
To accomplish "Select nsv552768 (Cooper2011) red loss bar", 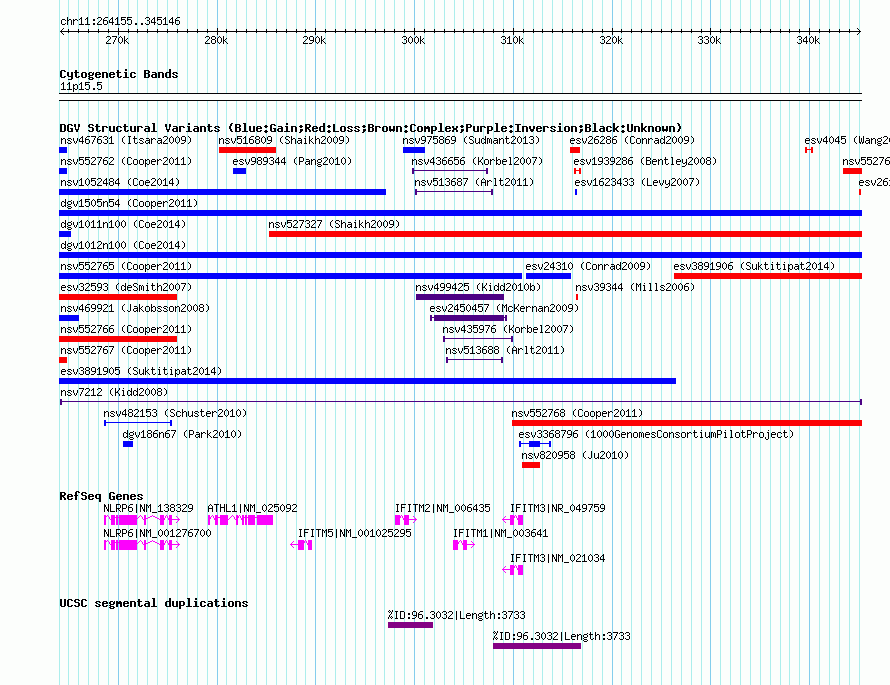I will (687, 423).
